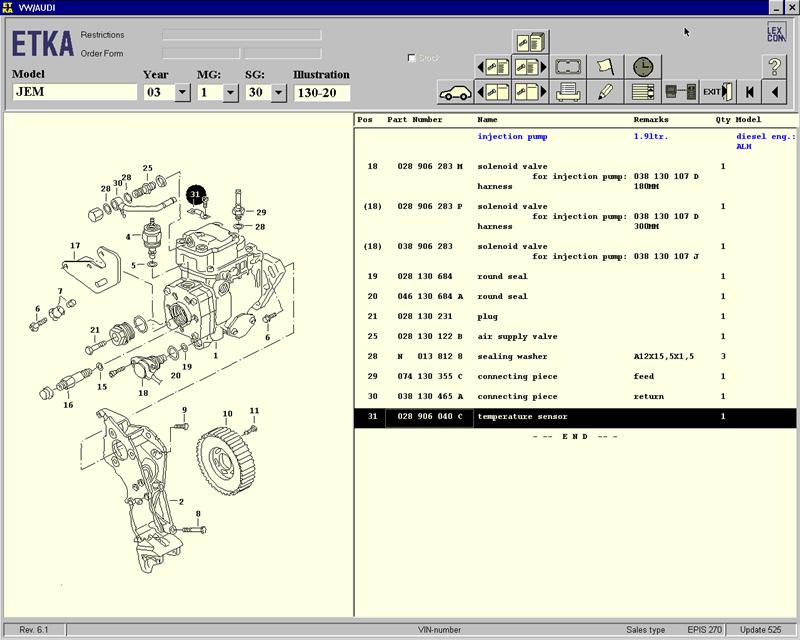Select the plug row 028 130 231
Screen dimensions: 800x640
[574, 316]
